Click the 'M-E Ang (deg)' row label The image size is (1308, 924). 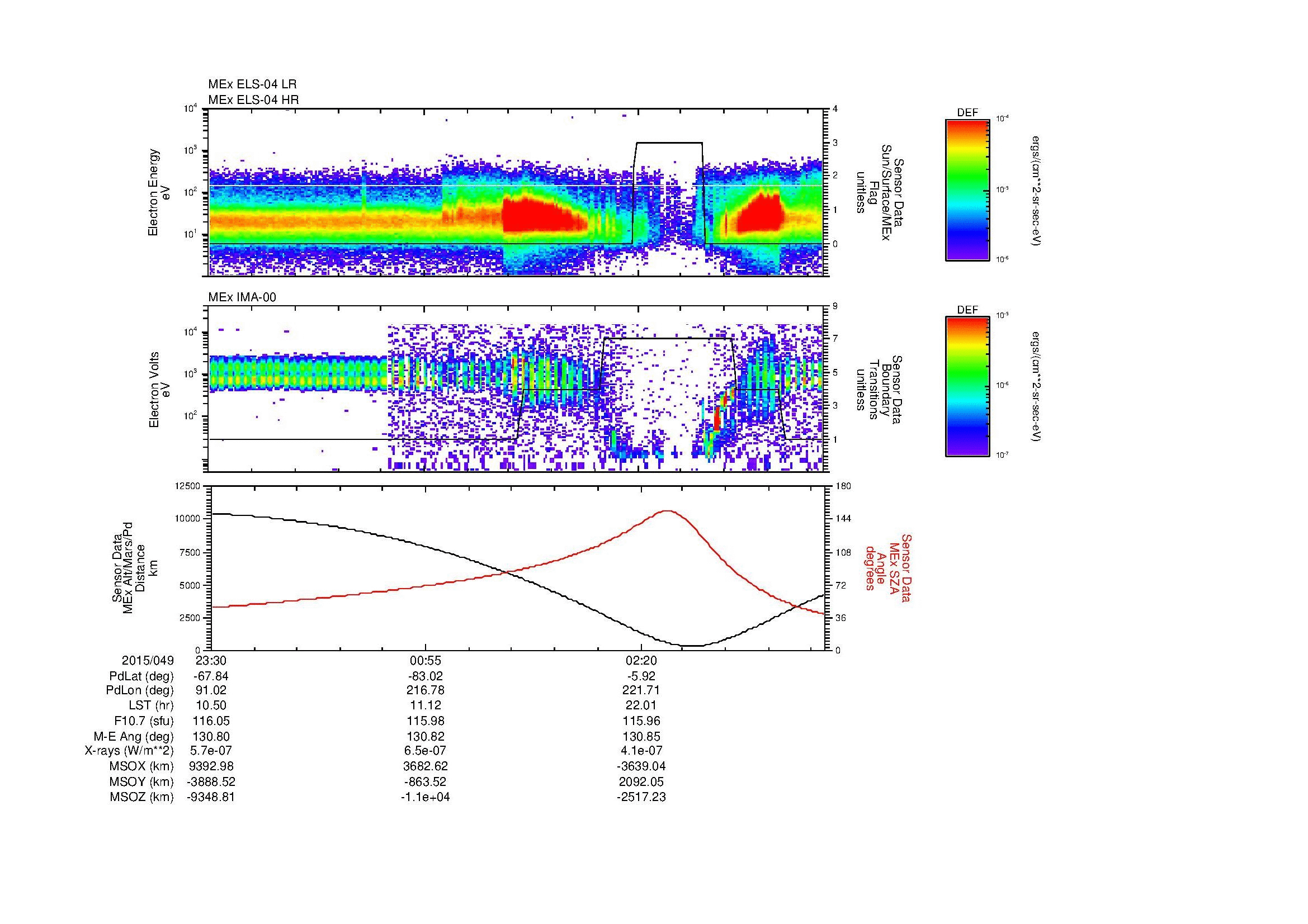coord(133,736)
